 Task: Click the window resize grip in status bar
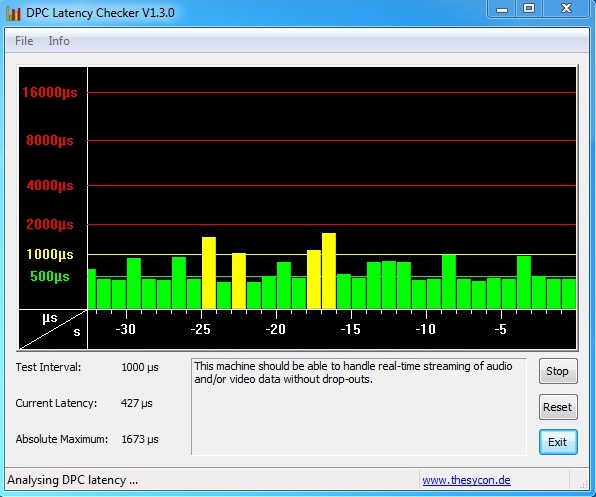pos(582,483)
